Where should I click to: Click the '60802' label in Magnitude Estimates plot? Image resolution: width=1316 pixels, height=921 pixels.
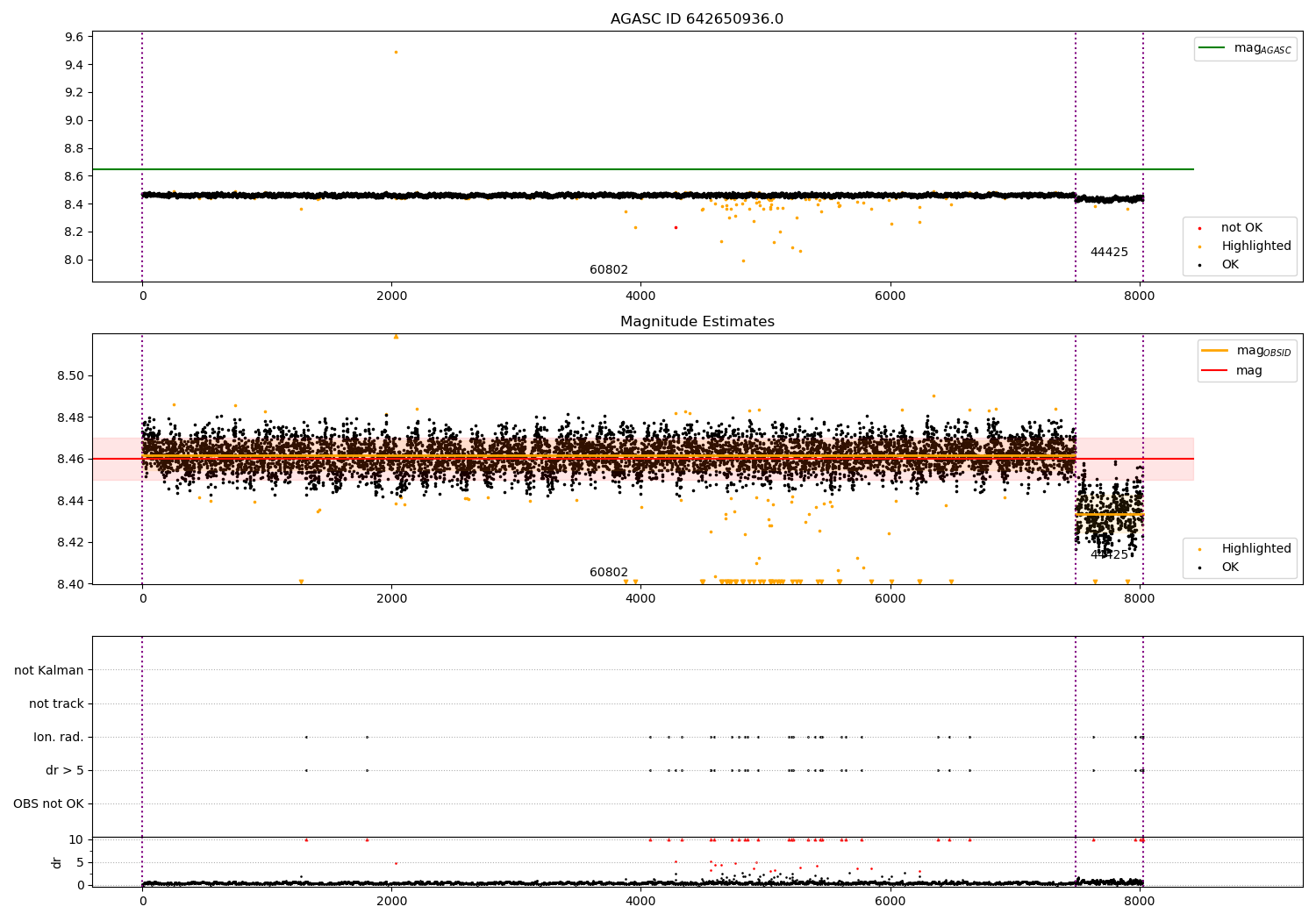609,573
